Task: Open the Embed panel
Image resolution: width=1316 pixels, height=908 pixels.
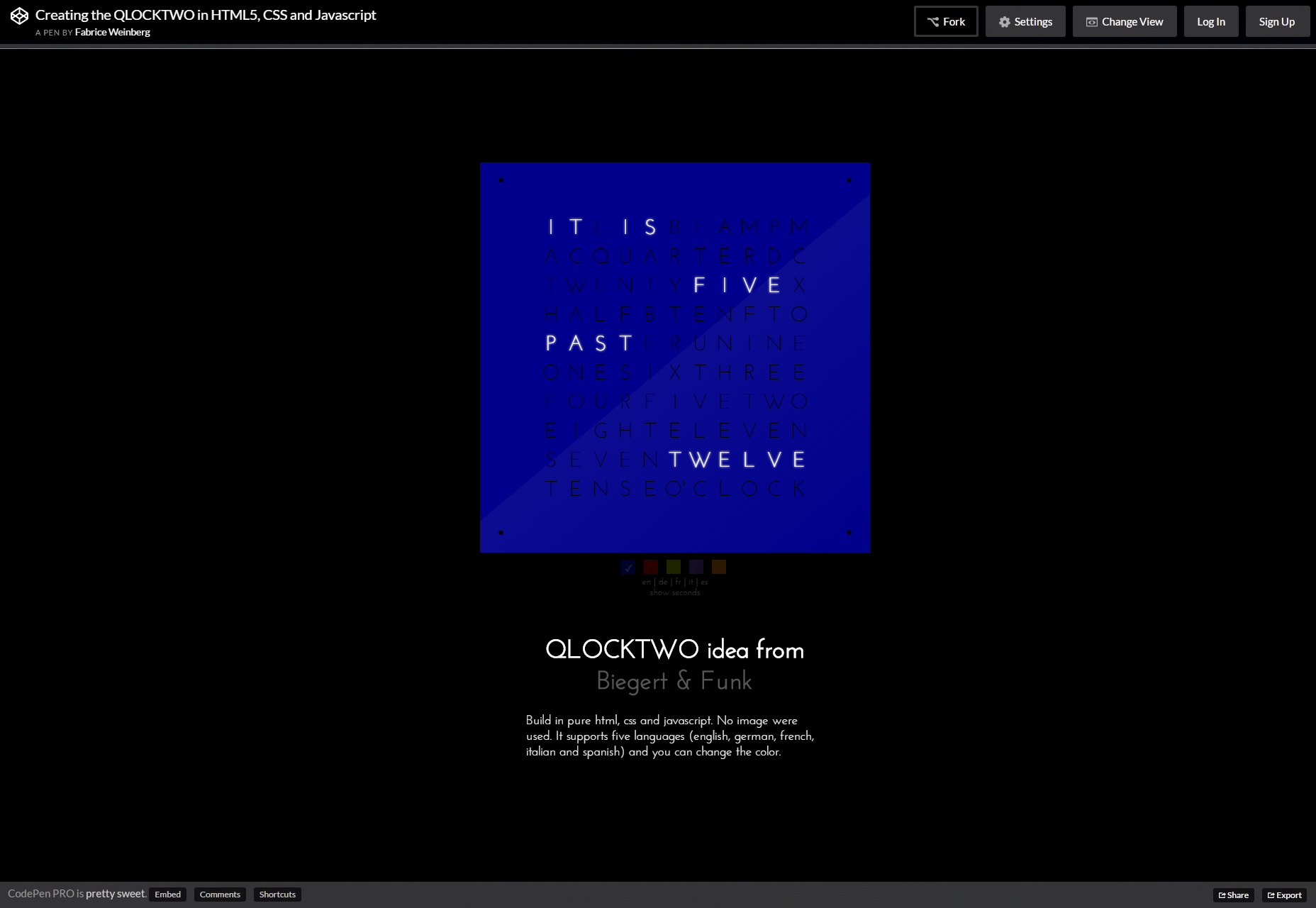Action: coord(167,895)
